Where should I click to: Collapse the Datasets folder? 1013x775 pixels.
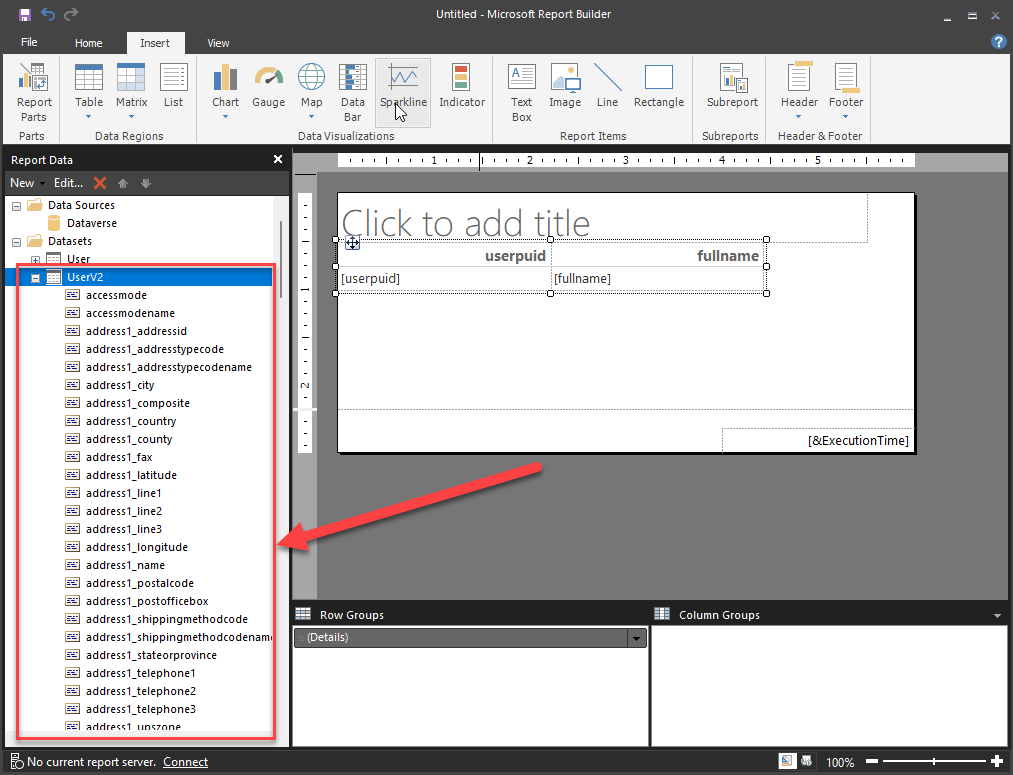[x=17, y=243]
